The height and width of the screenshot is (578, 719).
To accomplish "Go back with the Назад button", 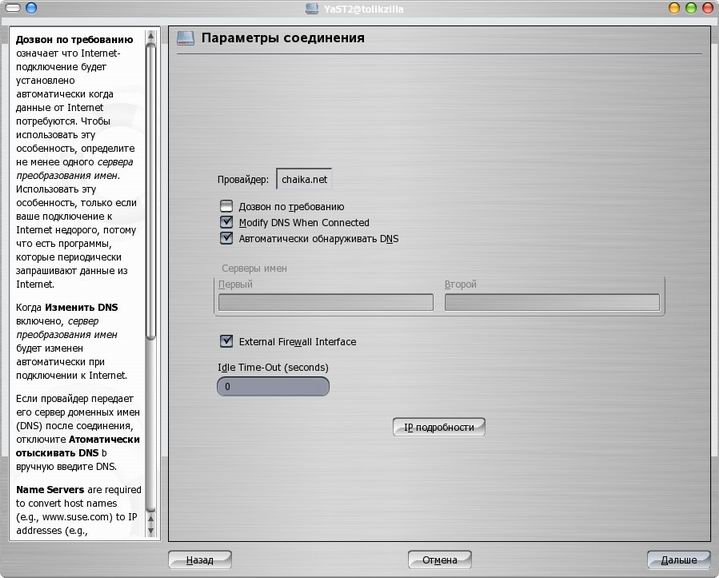I will click(x=200, y=560).
